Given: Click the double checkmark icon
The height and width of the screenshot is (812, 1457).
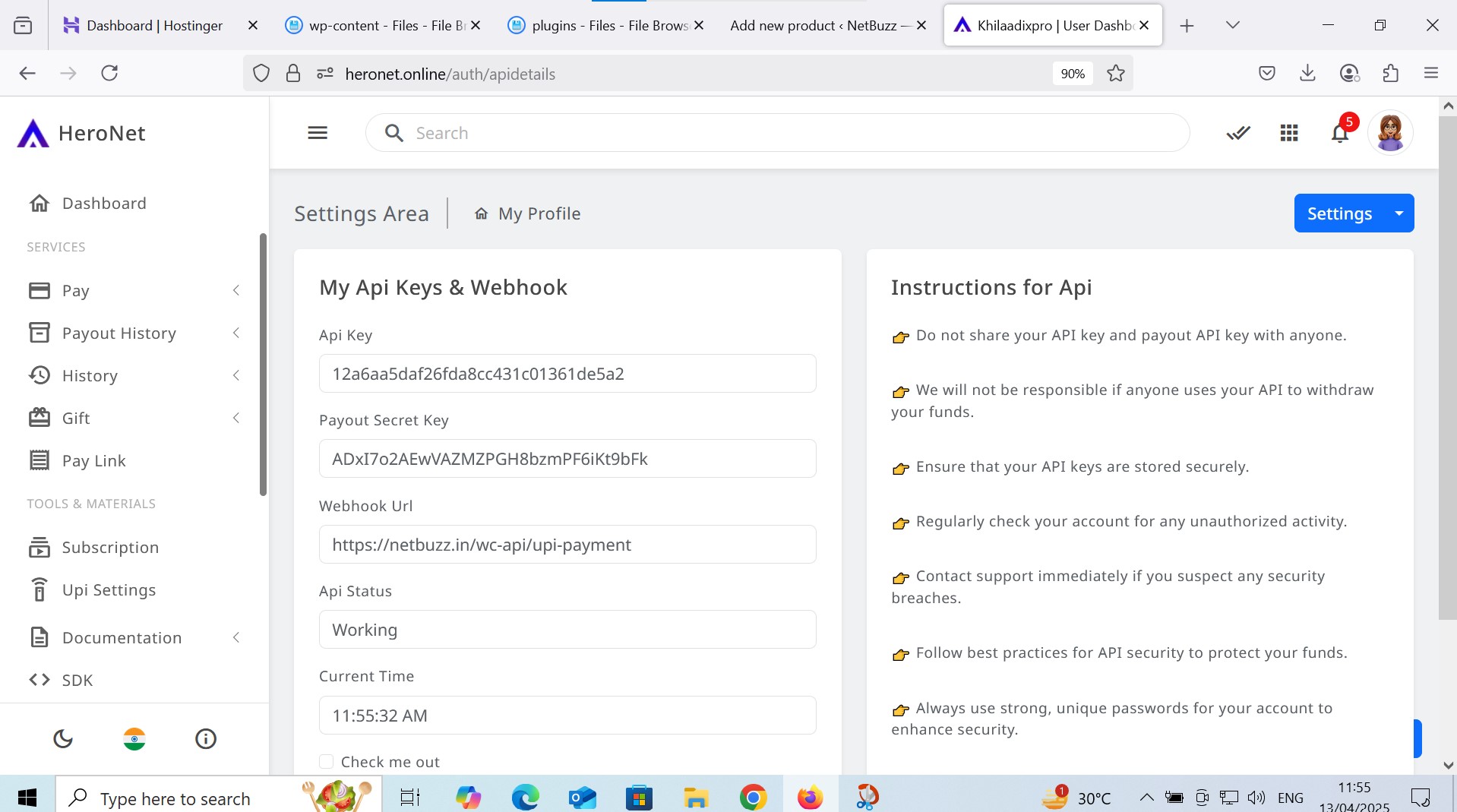Looking at the screenshot, I should pos(1237,134).
